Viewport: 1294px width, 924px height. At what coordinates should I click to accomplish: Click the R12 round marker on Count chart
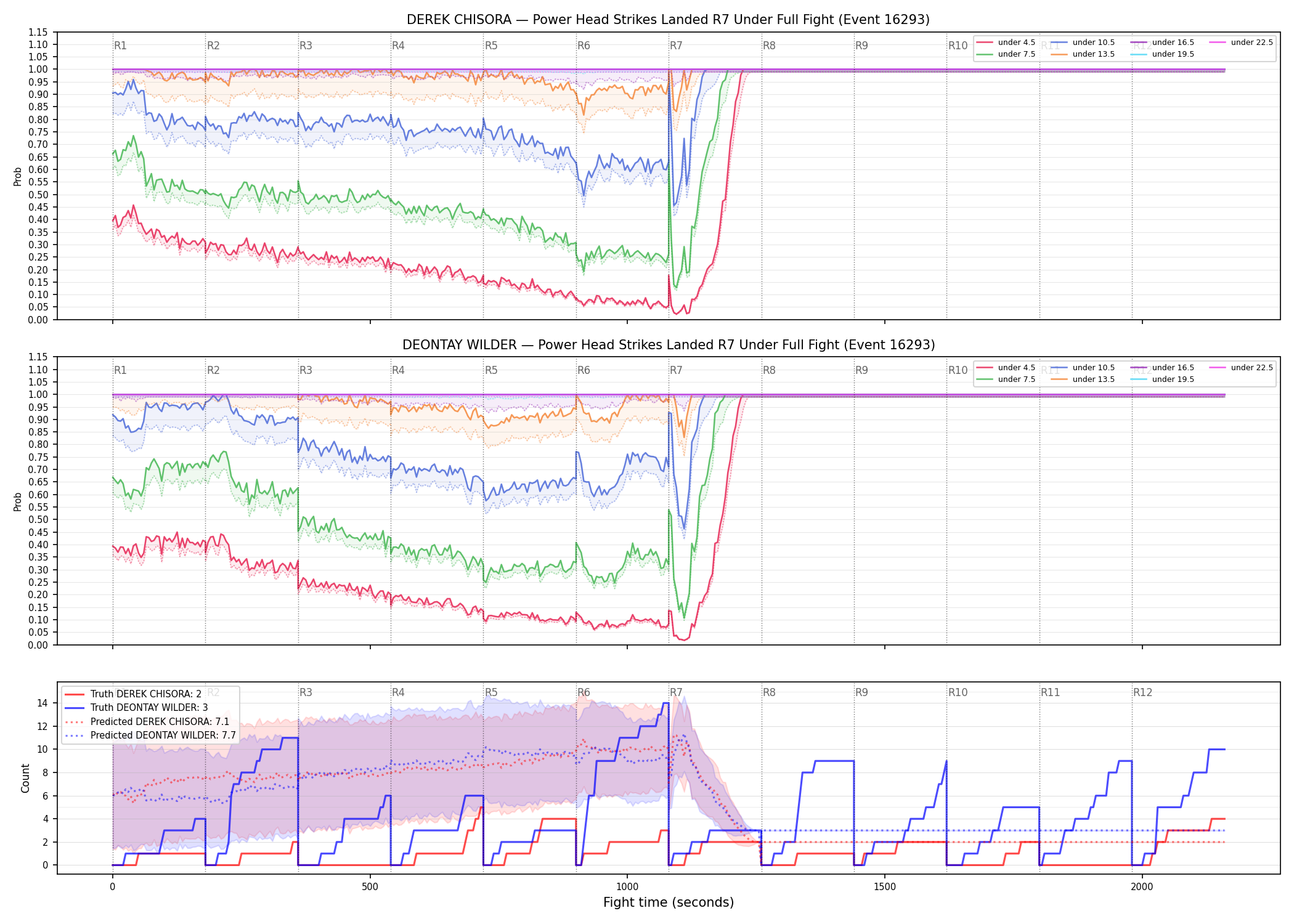coord(1143,692)
